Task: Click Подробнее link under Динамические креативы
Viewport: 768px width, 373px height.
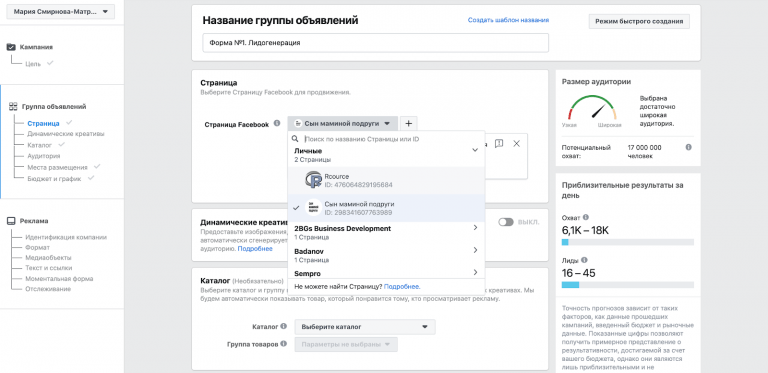Action: pyautogui.click(x=255, y=249)
